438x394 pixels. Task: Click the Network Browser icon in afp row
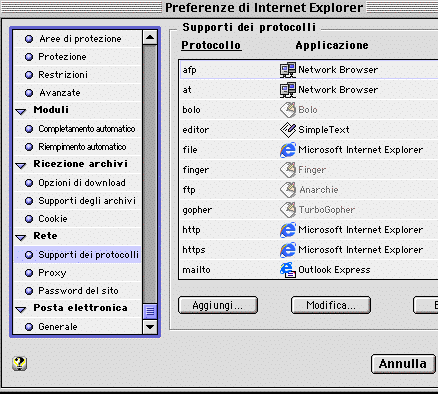pyautogui.click(x=288, y=70)
